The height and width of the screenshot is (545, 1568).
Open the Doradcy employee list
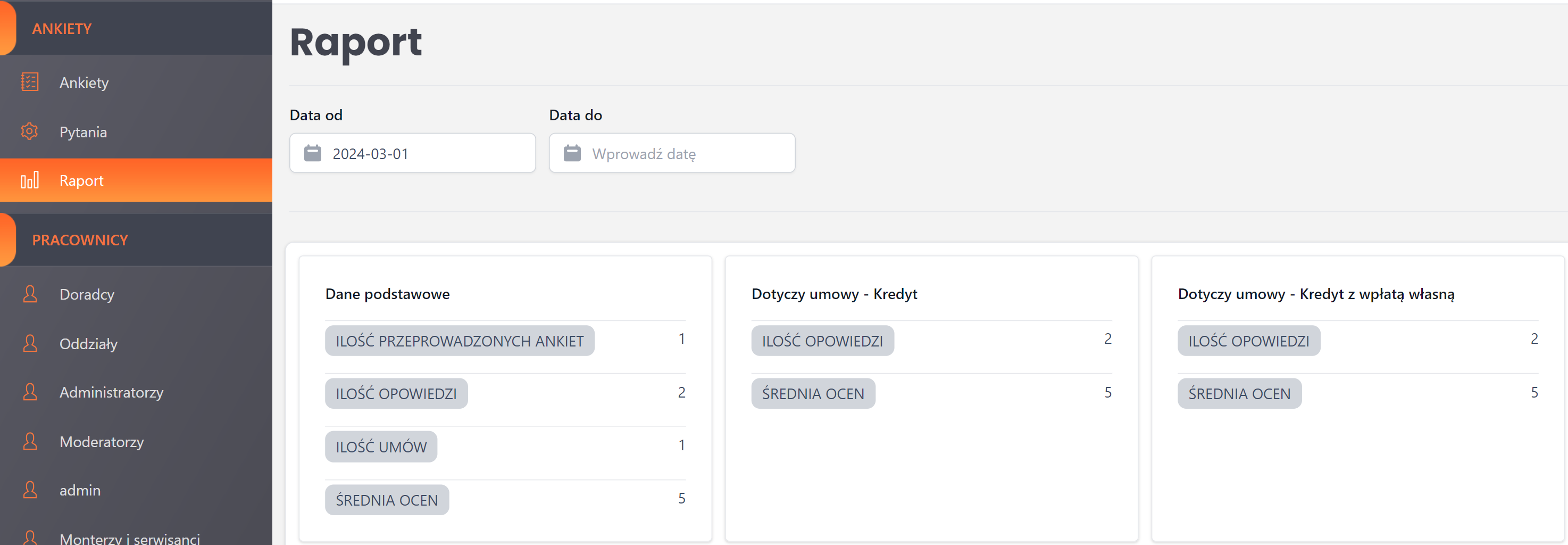point(87,295)
